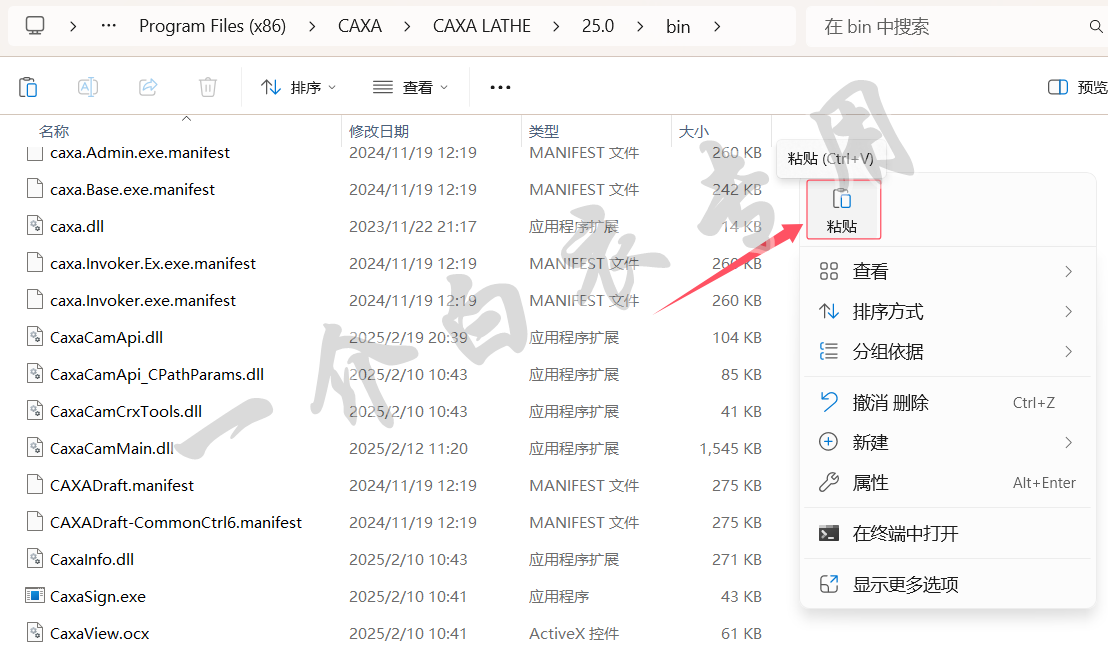Click the CAXADraft.manifest file icon
The width and height of the screenshot is (1108, 649).
(35, 484)
